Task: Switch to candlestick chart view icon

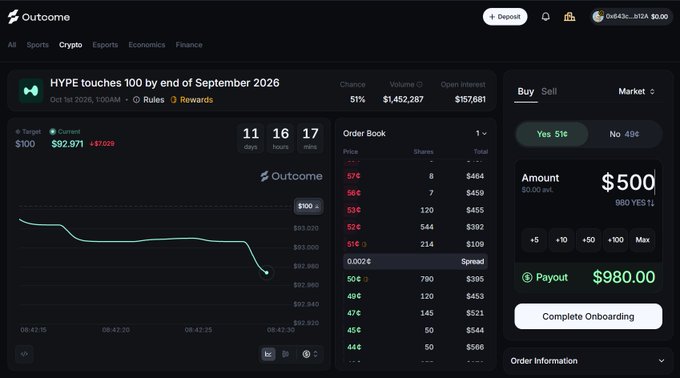Action: [285, 354]
